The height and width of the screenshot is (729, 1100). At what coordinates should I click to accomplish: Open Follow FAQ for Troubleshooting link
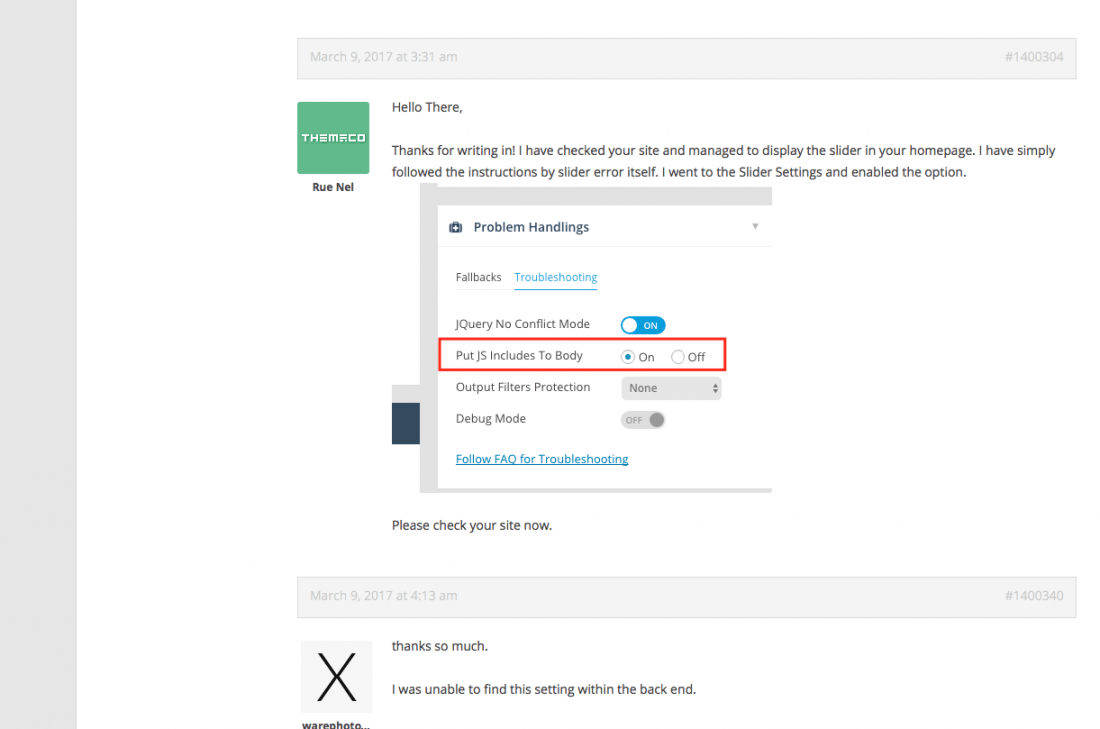542,459
